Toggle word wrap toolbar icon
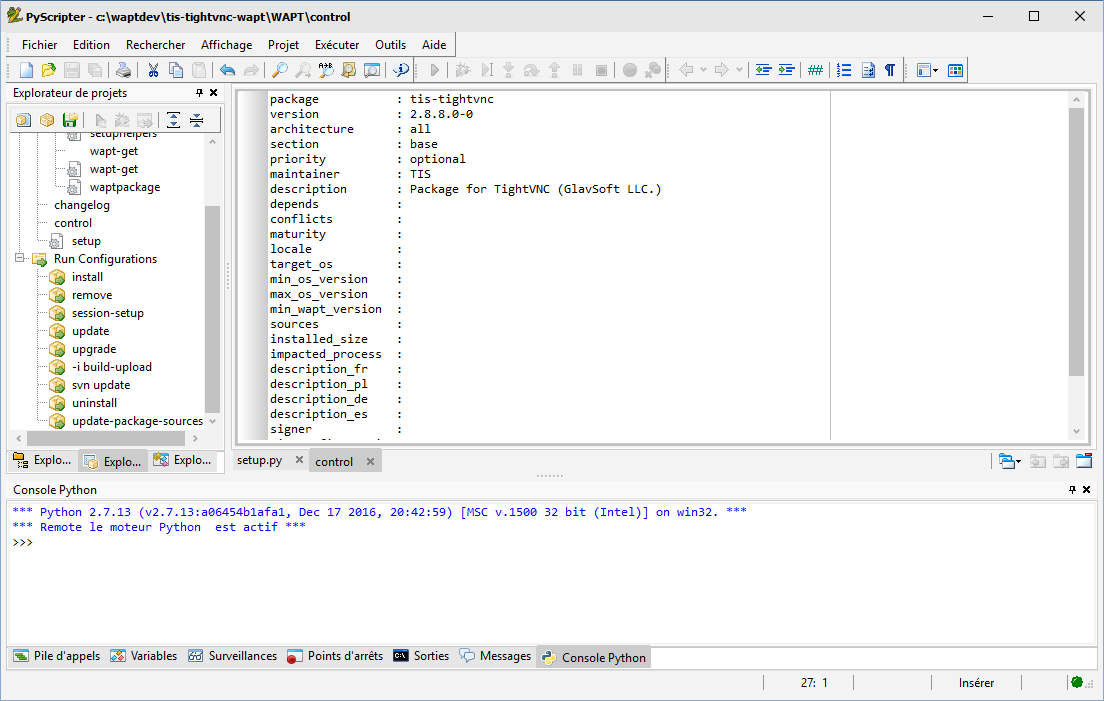 coord(868,70)
